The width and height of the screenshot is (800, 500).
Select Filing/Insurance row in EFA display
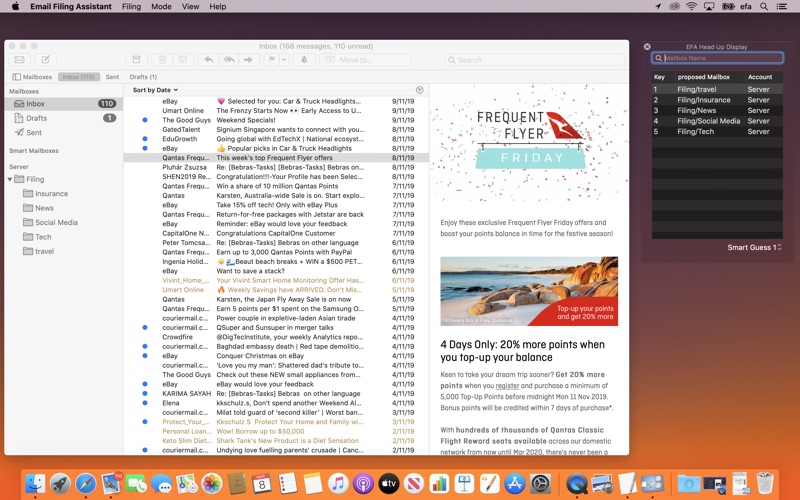pos(717,100)
